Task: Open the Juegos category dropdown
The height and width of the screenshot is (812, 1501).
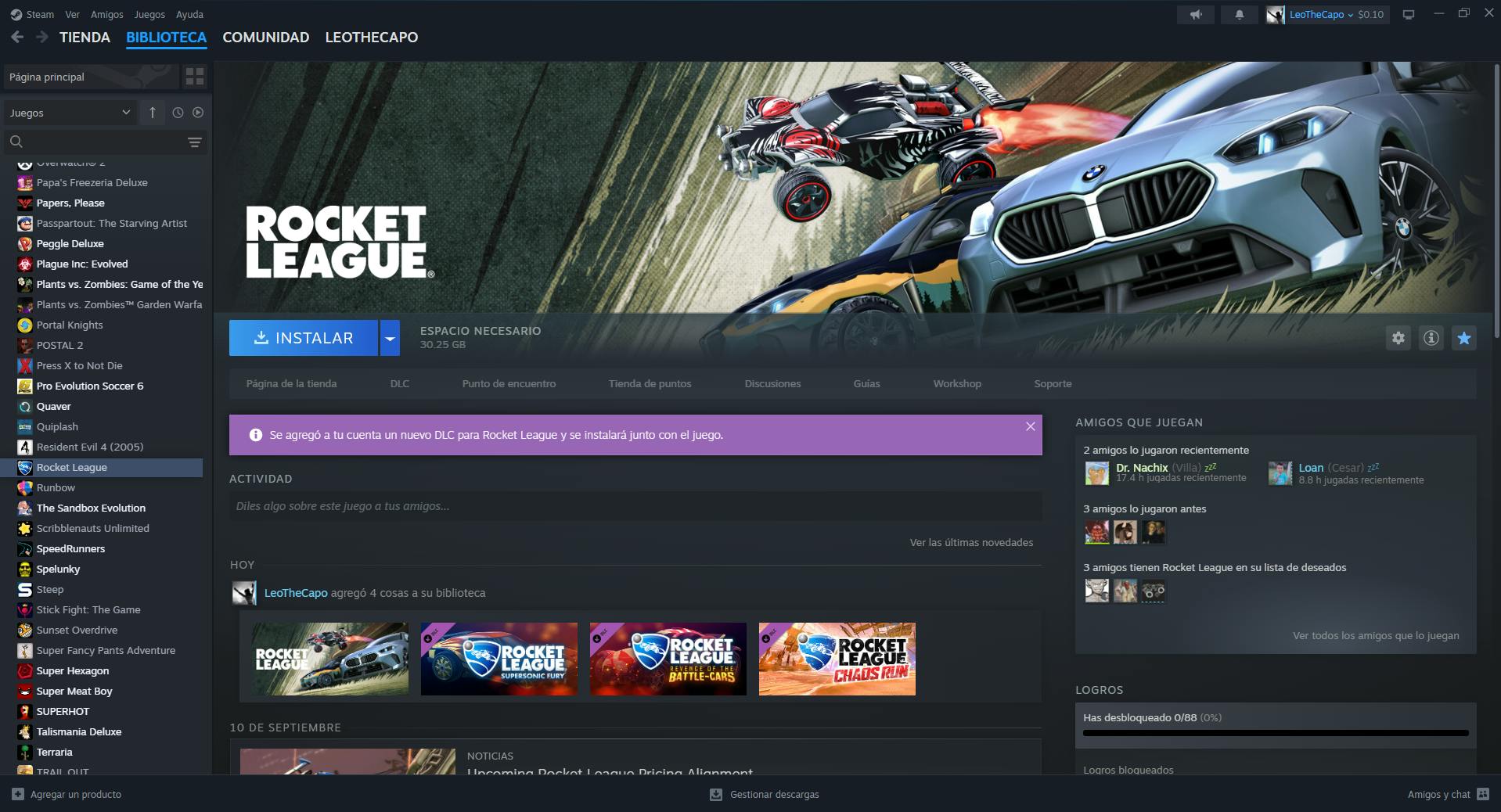Action: (70, 113)
